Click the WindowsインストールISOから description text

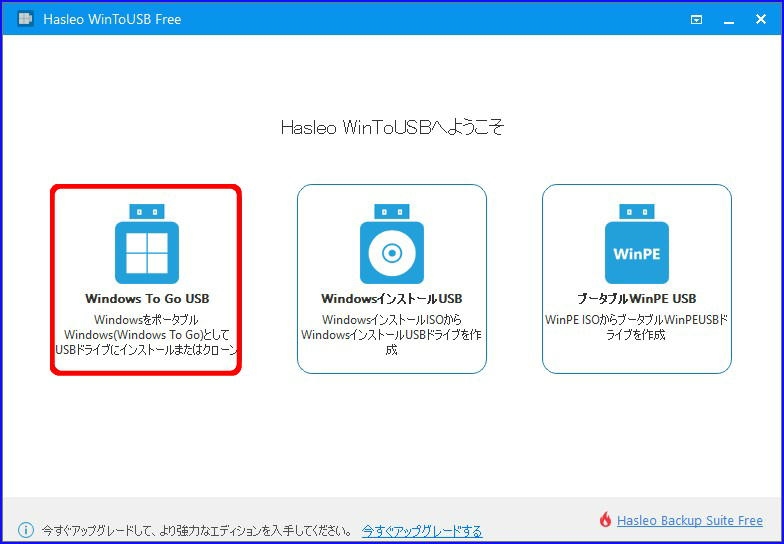click(392, 334)
